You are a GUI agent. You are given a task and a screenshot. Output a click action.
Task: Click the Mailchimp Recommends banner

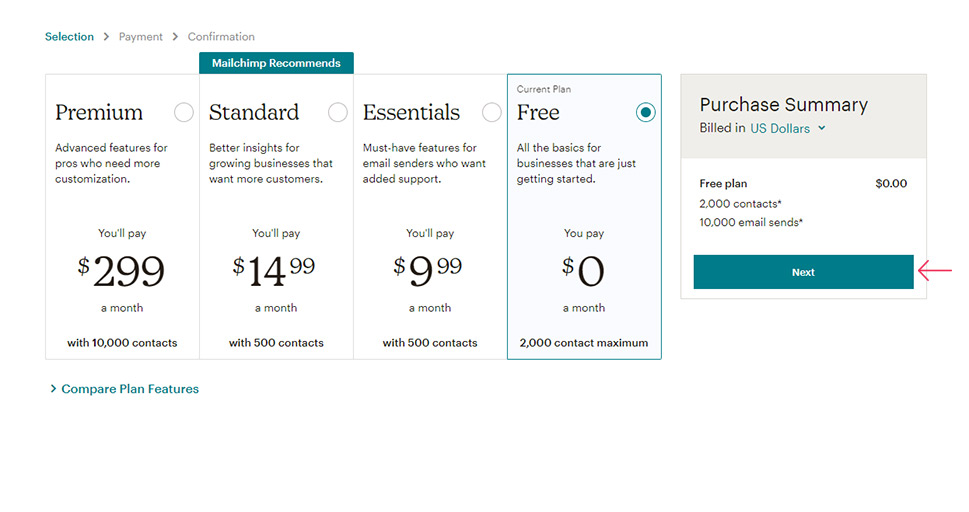[x=276, y=63]
